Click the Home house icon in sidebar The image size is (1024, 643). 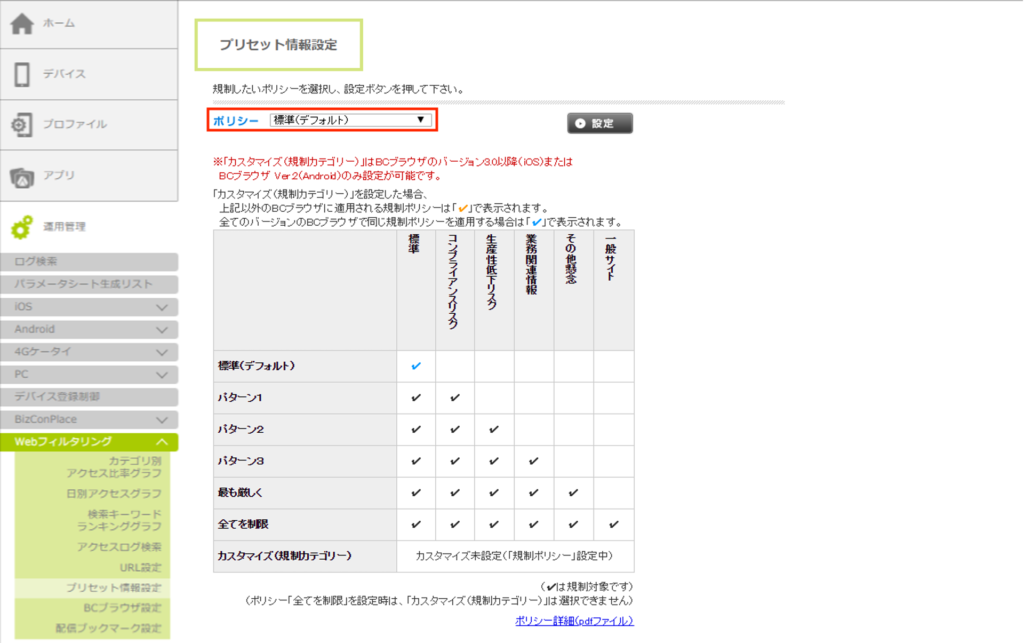coord(22,23)
